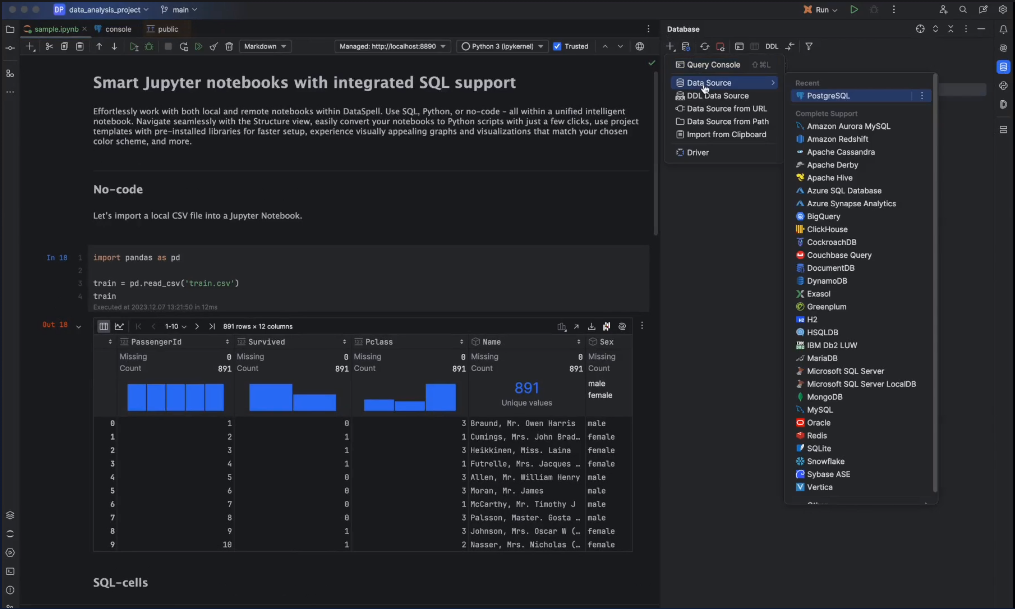This screenshot has height=609, width=1015.
Task: Click the filter funnel icon in Database panel
Action: [809, 47]
